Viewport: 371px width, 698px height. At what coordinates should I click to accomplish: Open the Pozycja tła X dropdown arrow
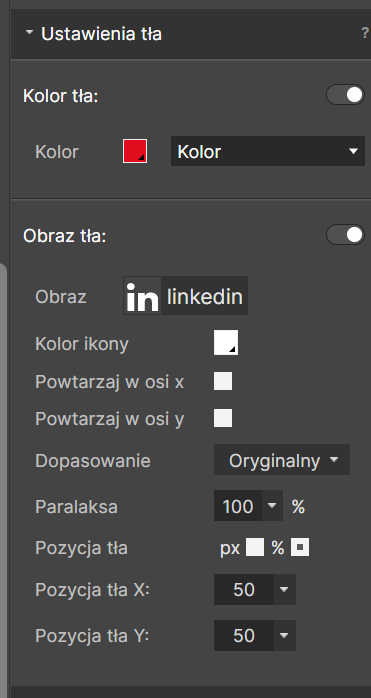click(x=285, y=589)
